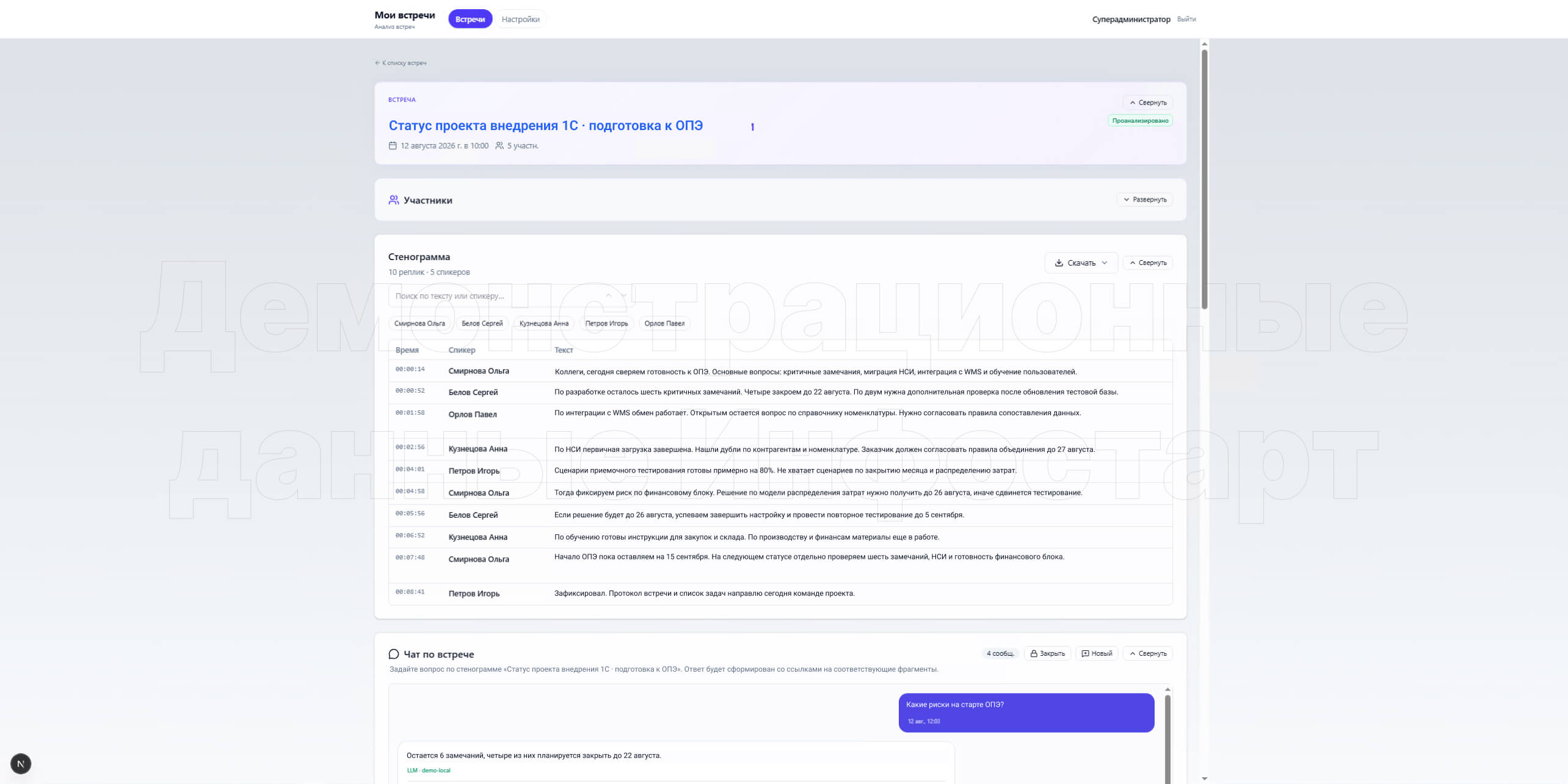
Task: Click the Время column header
Action: point(407,350)
